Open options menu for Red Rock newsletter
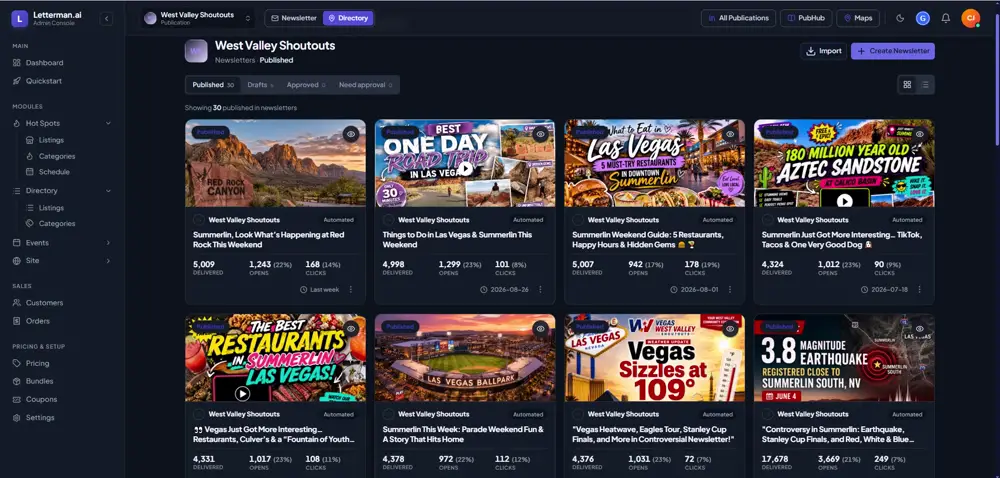This screenshot has width=1000, height=478. click(350, 289)
